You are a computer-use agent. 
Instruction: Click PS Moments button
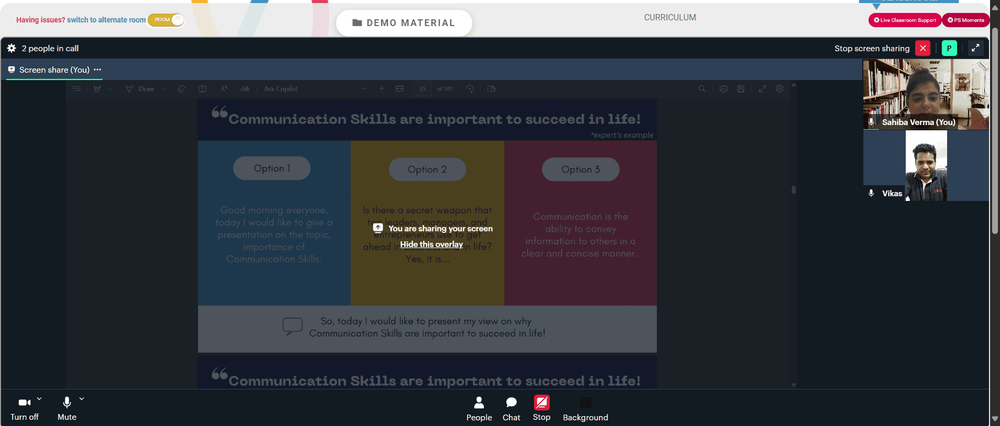[x=966, y=20]
